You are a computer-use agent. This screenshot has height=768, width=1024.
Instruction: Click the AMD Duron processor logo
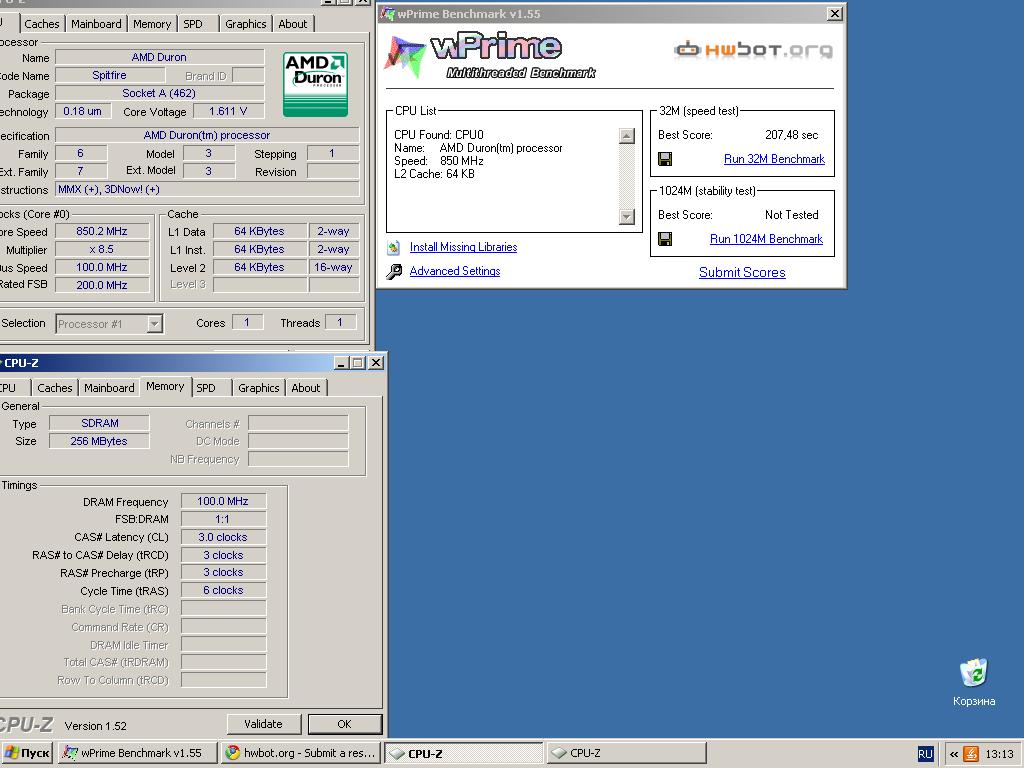pyautogui.click(x=315, y=85)
